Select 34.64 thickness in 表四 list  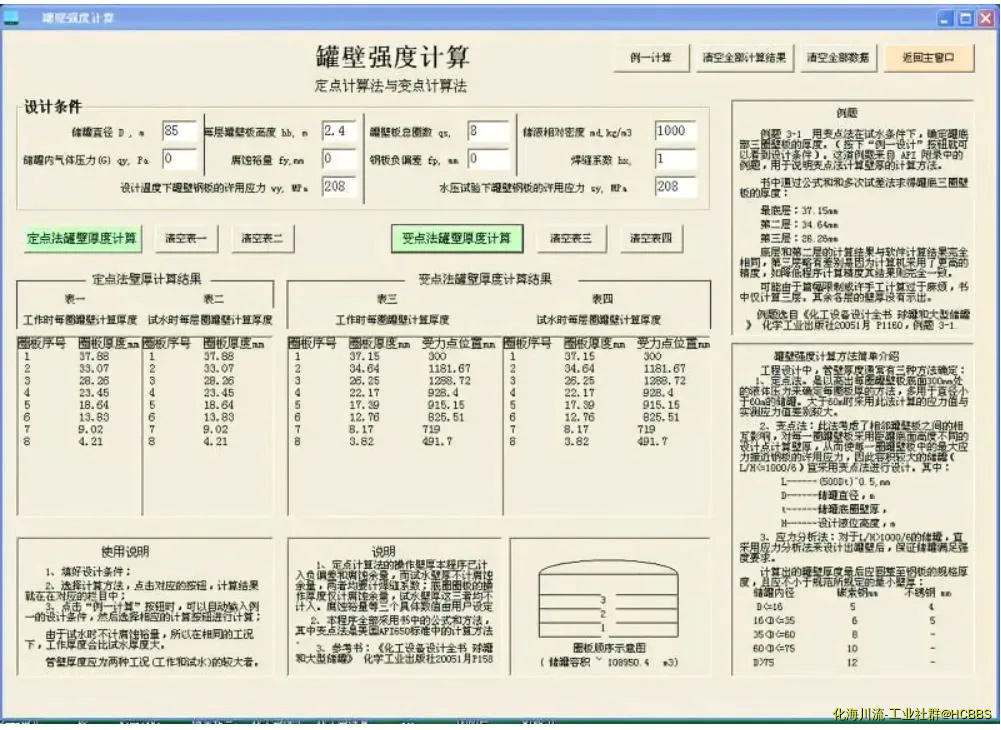pyautogui.click(x=579, y=369)
